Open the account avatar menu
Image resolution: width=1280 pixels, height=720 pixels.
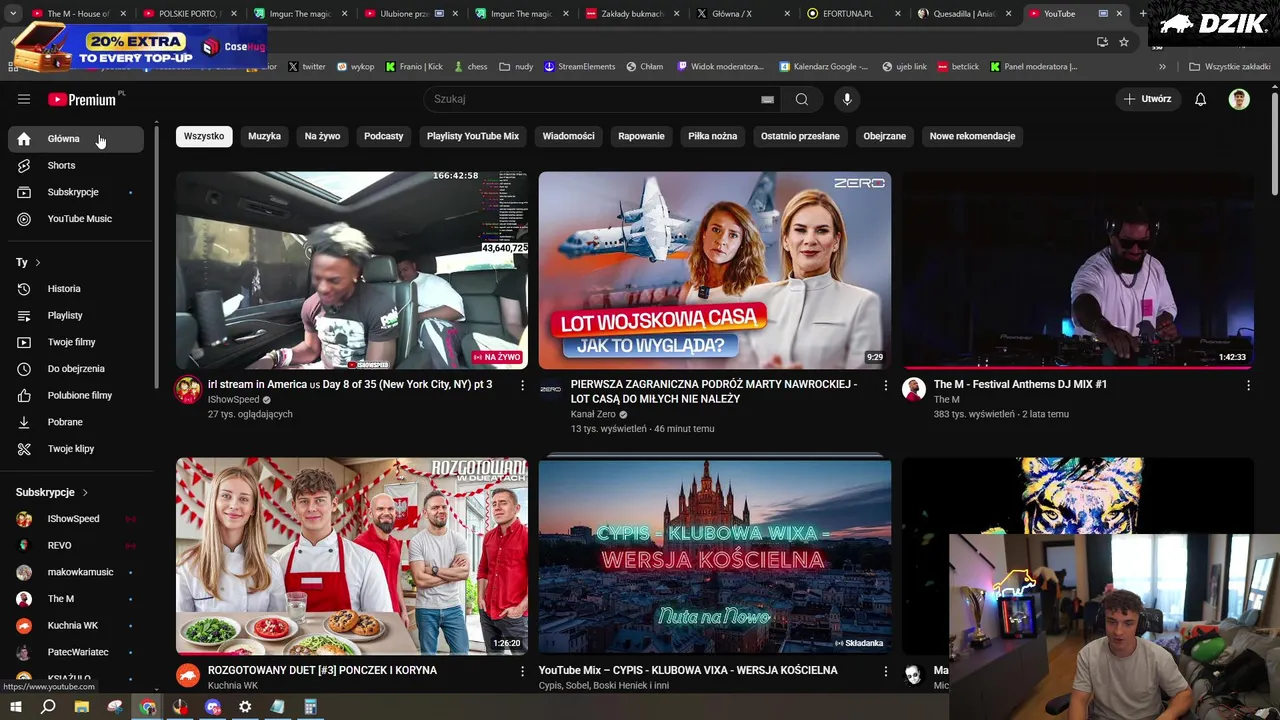click(x=1239, y=99)
